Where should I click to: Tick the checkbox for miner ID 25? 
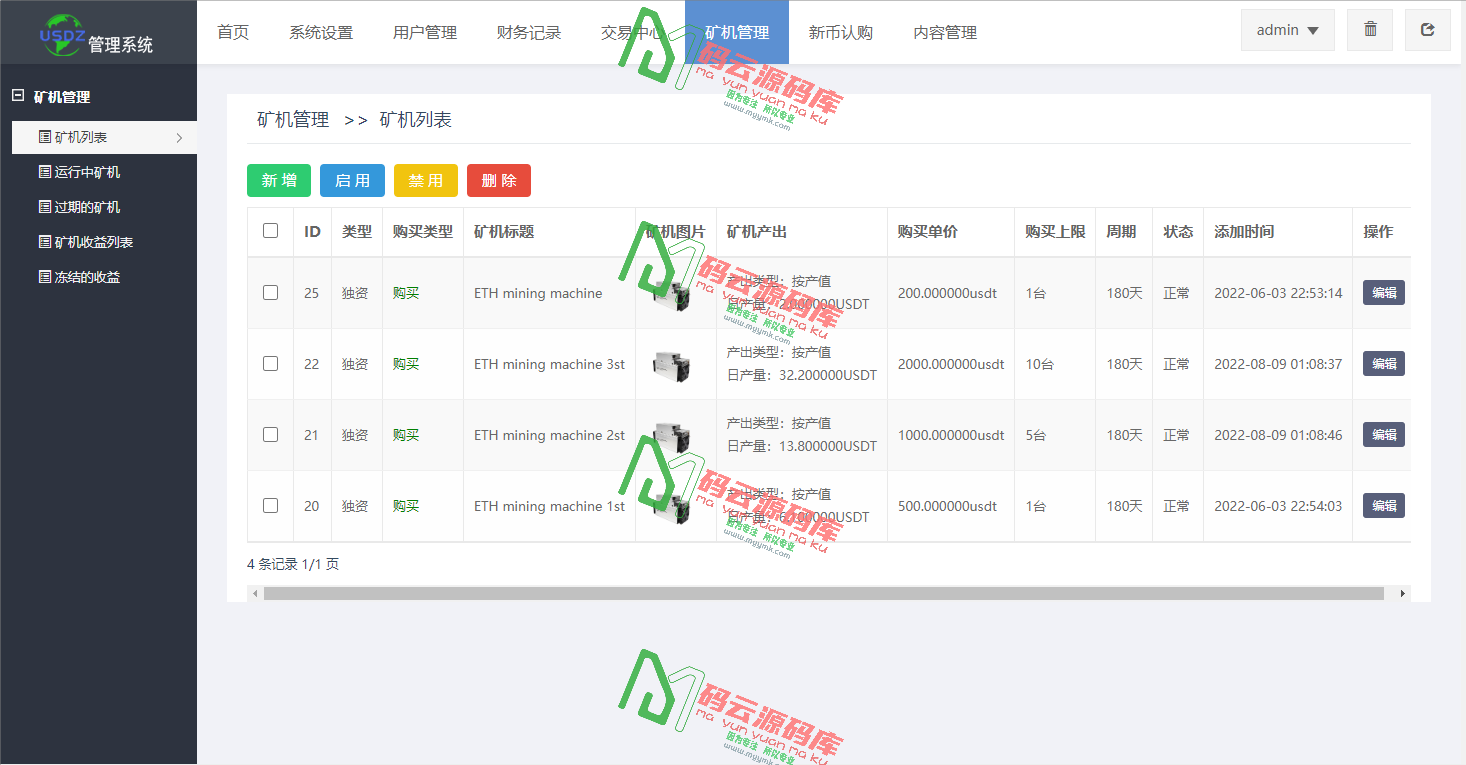pyautogui.click(x=269, y=292)
